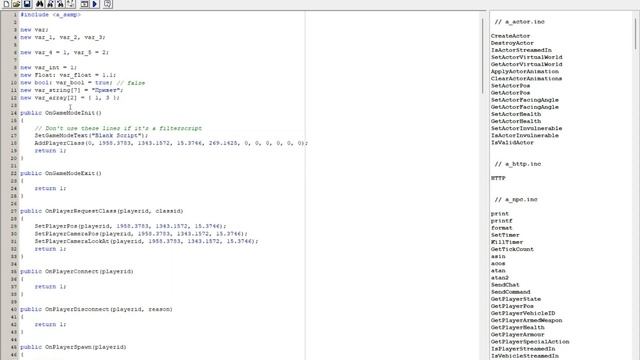This screenshot has height=360, width=640.
Task: Select format in the function list
Action: coord(501,228)
